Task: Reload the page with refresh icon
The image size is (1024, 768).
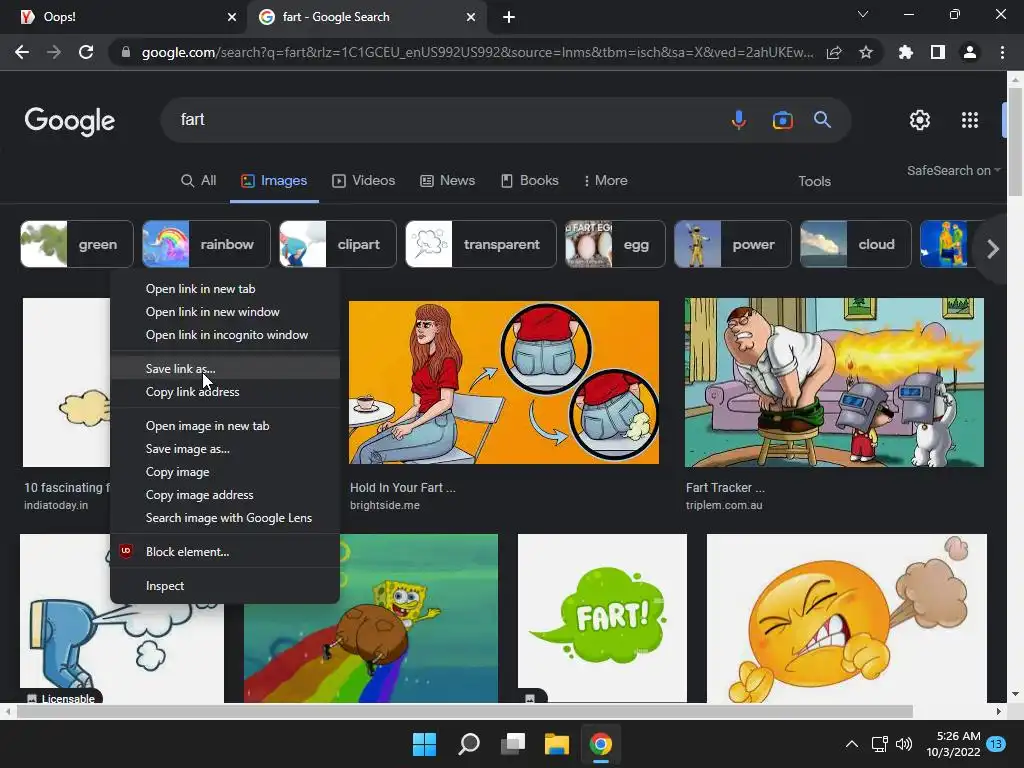Action: (86, 52)
